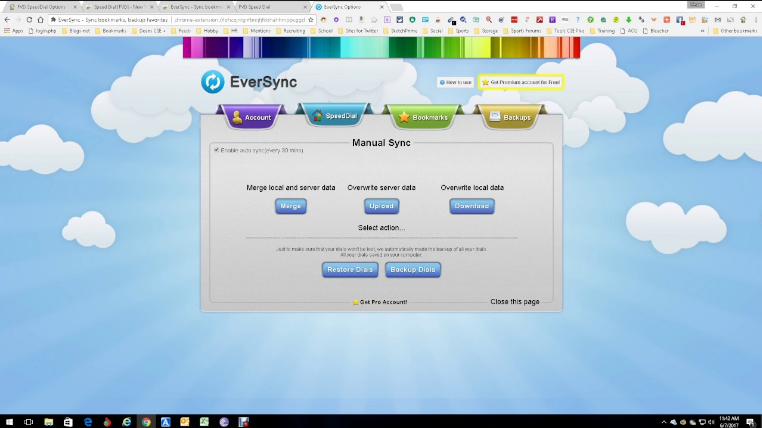The image size is (762, 428).
Task: Open the Feeds bookmark folder
Action: click(181, 31)
